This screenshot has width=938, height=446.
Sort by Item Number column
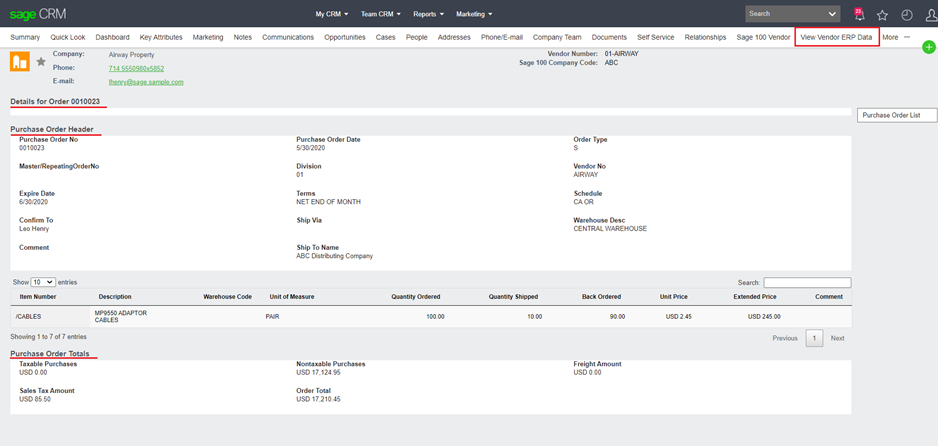(38, 297)
